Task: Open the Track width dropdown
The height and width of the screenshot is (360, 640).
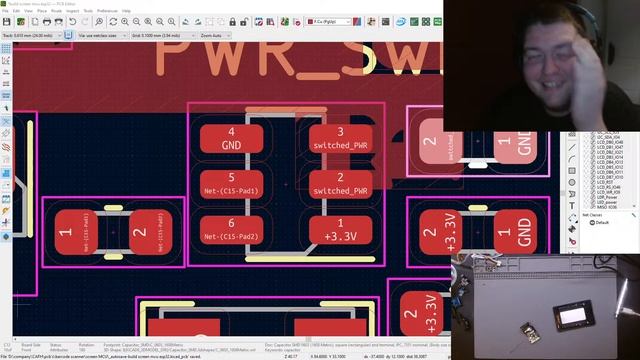Action: (32, 36)
